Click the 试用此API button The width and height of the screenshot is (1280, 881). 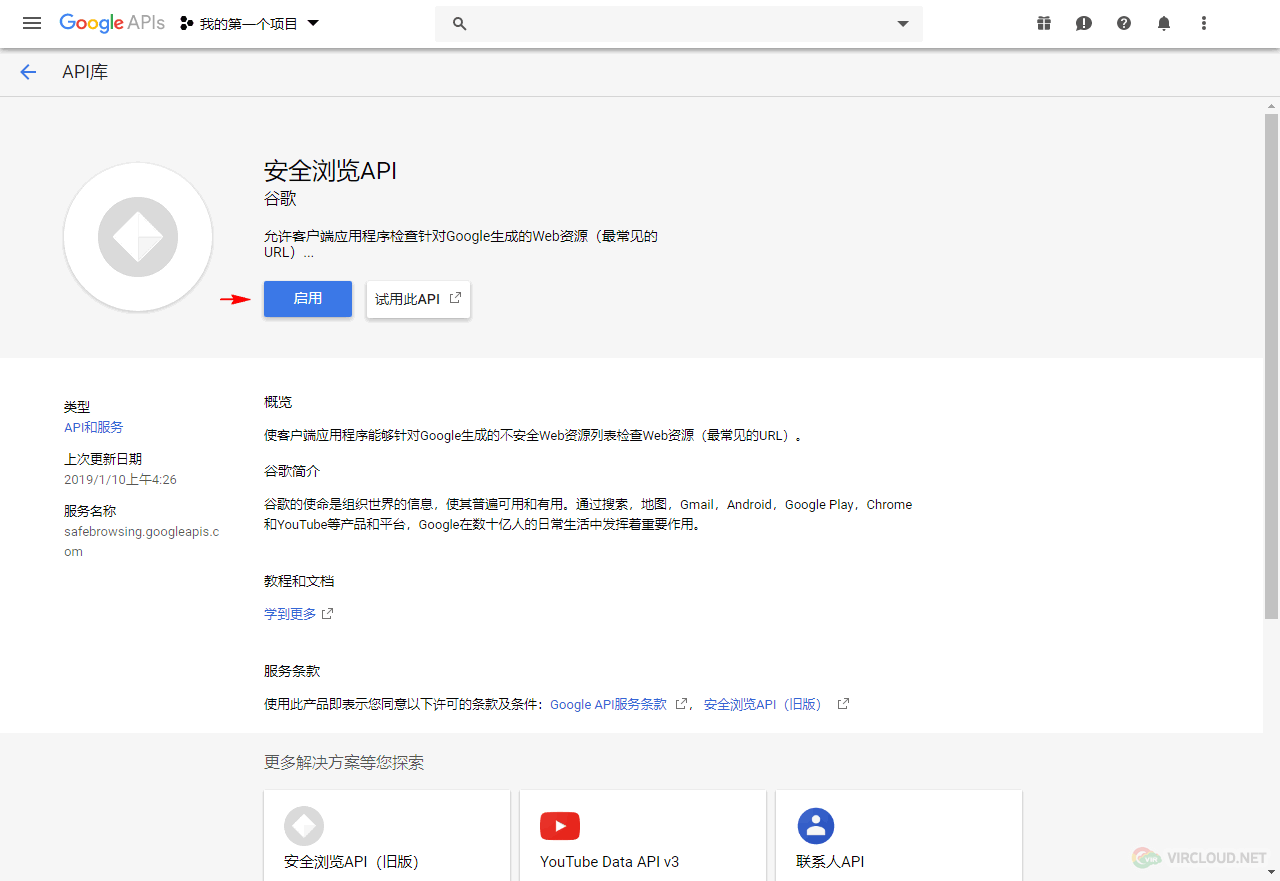point(418,299)
